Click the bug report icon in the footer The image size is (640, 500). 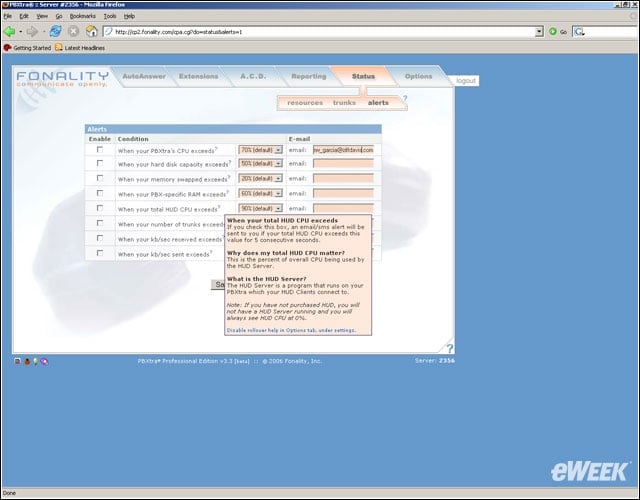coord(27,361)
